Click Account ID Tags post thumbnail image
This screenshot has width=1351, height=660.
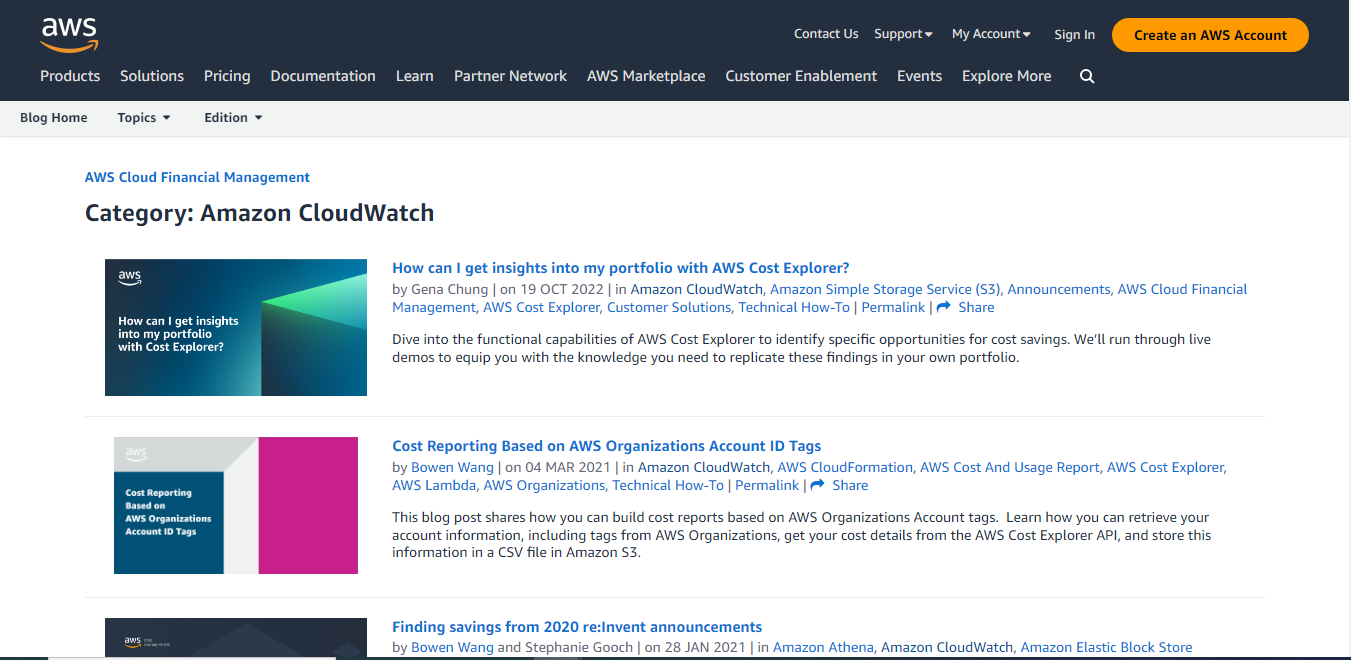click(236, 505)
